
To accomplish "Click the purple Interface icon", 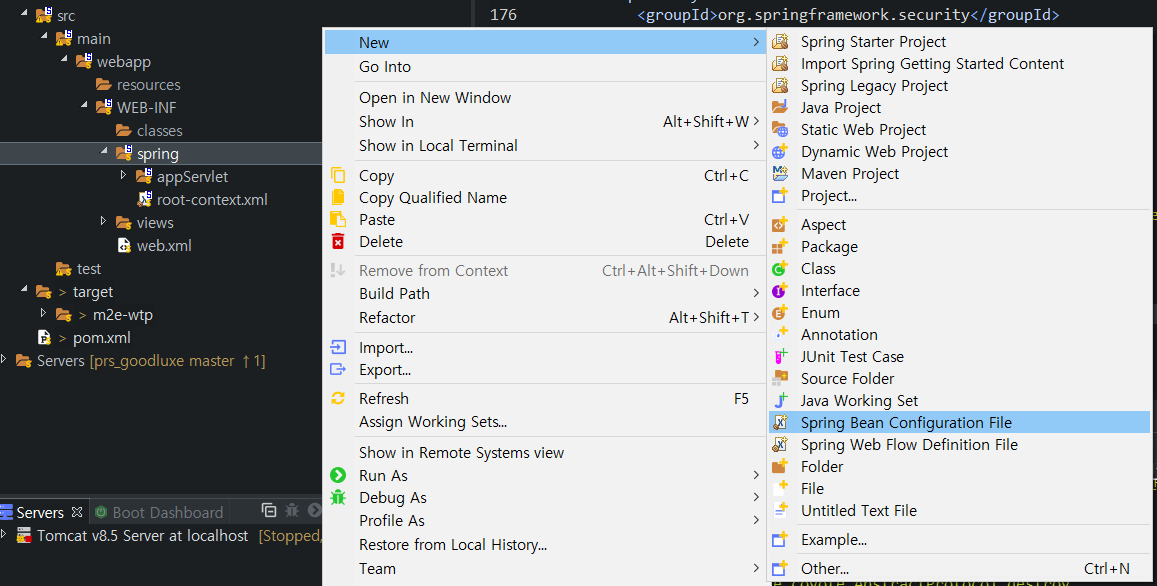I will click(x=780, y=291).
